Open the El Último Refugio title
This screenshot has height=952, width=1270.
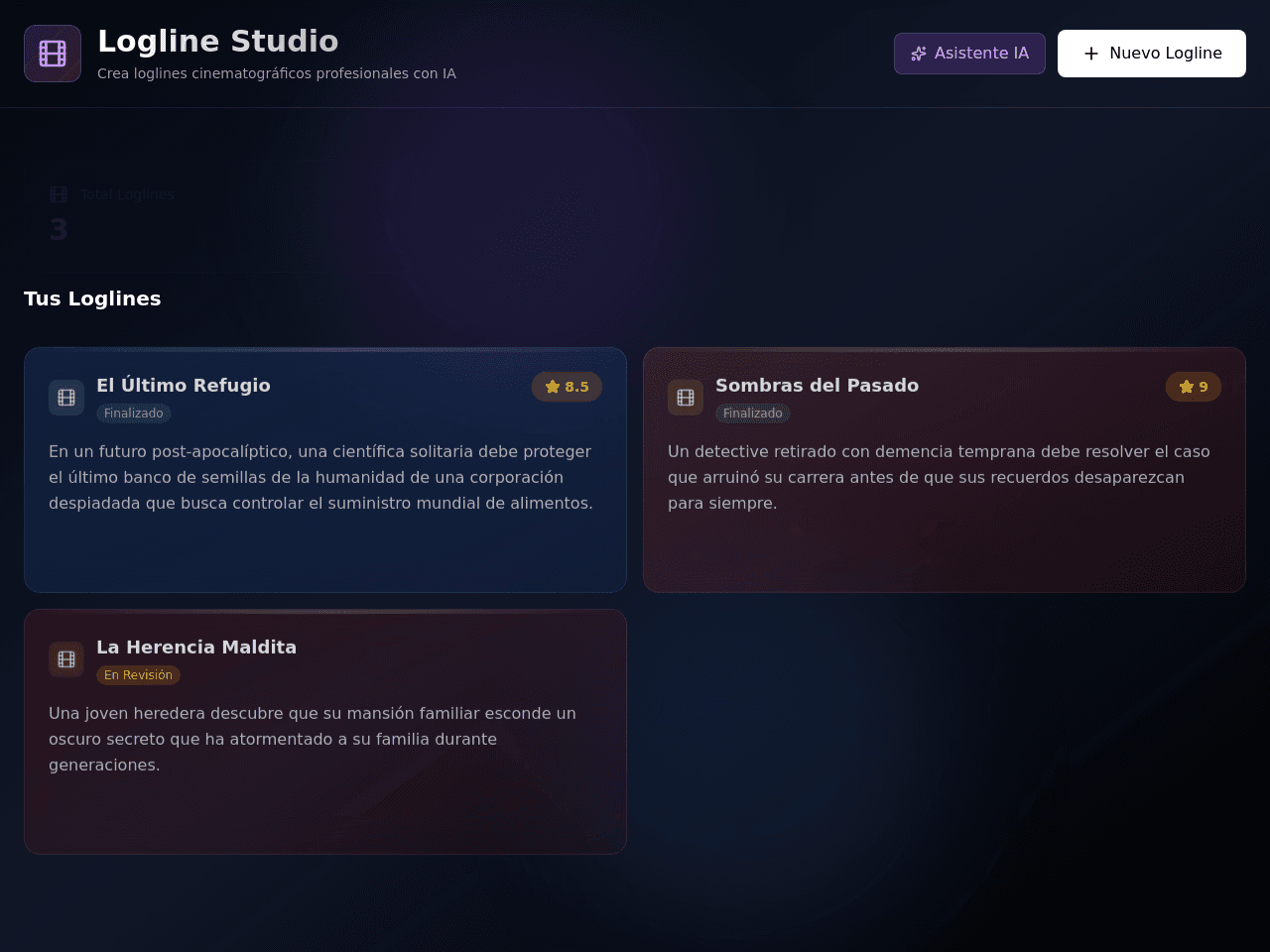click(x=184, y=386)
